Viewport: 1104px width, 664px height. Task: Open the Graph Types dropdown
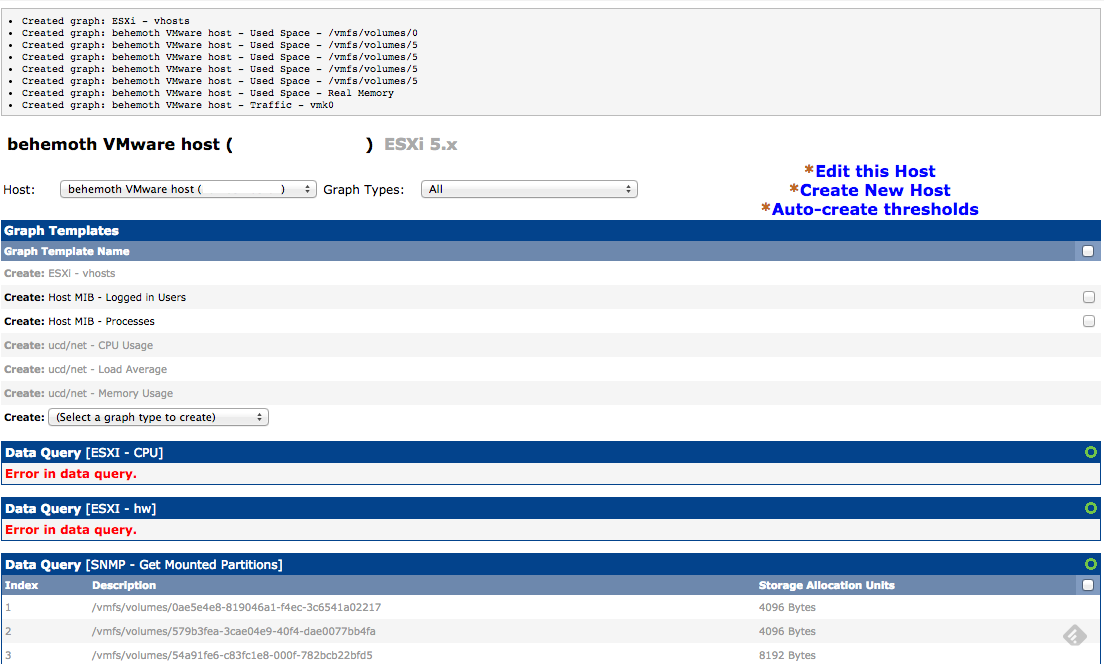tap(529, 189)
